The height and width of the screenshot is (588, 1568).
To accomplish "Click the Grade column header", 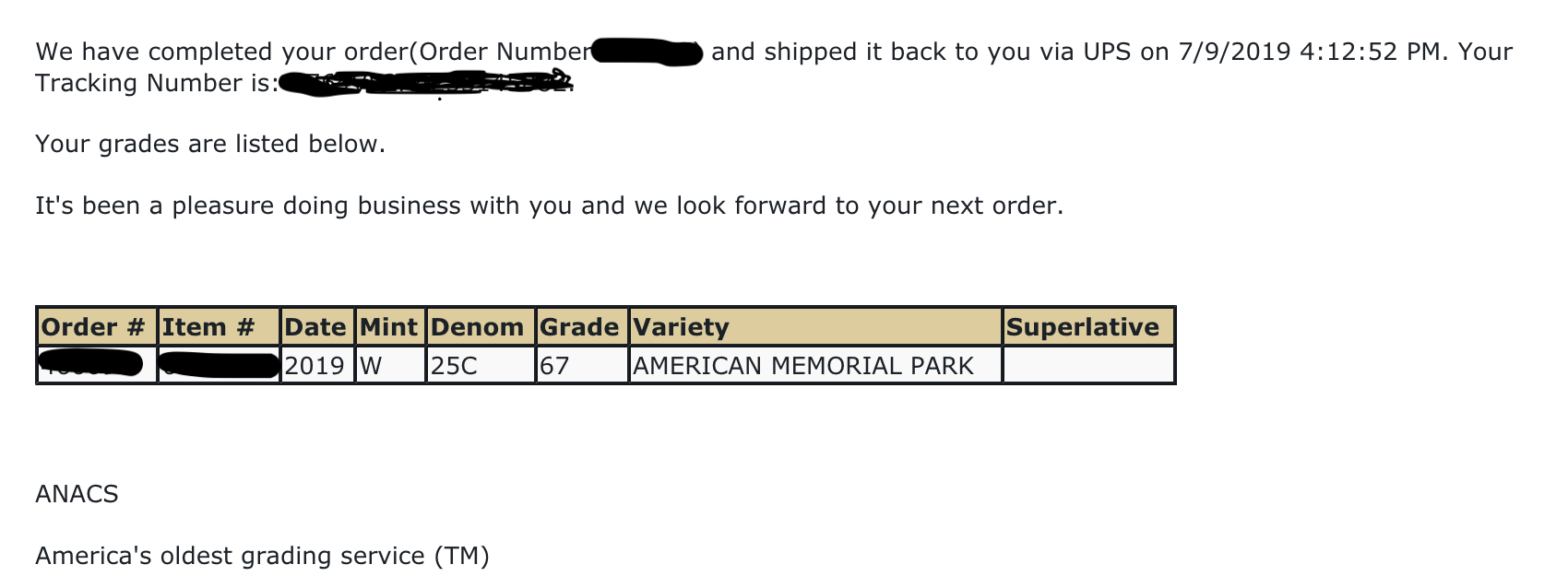I will [x=579, y=327].
